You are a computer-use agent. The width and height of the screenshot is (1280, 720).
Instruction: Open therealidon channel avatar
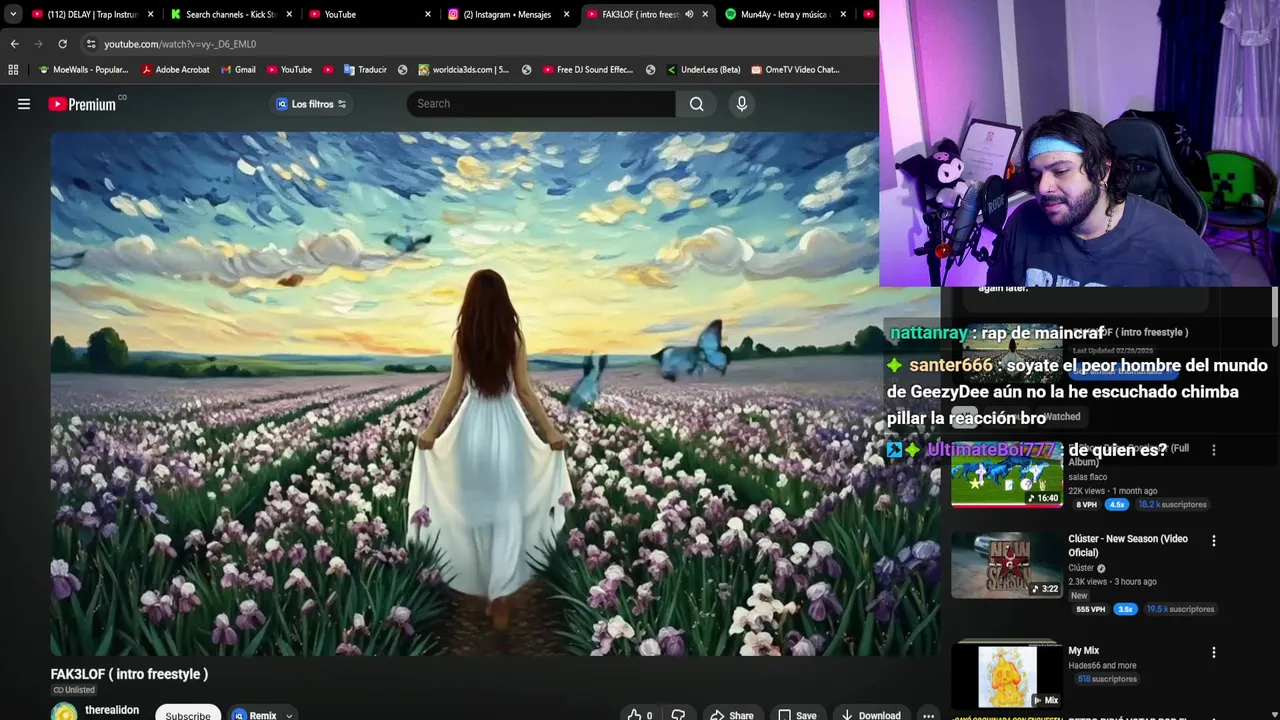point(64,714)
